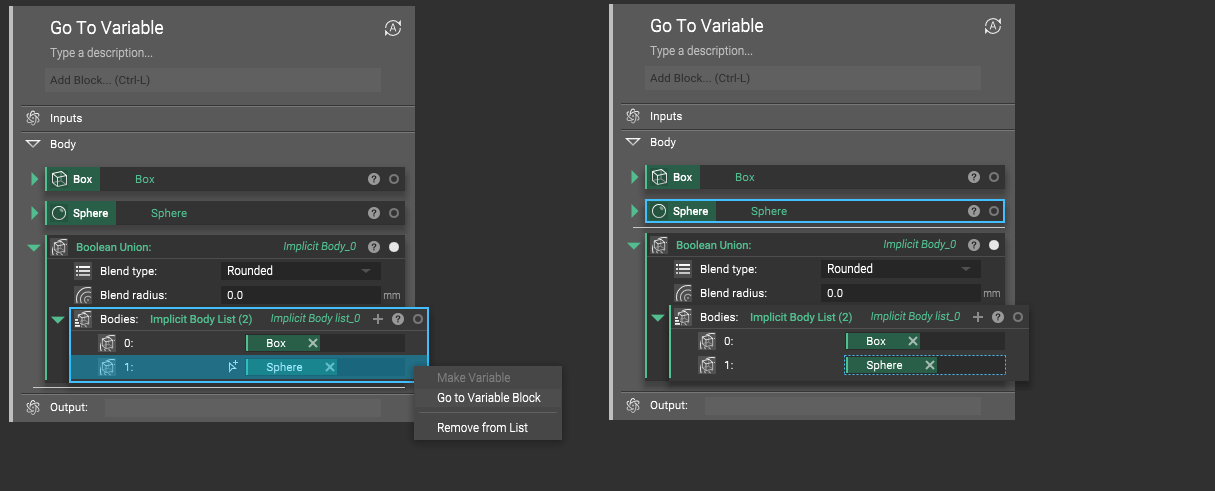Click the Blend radius value field in right panel

click(900, 293)
